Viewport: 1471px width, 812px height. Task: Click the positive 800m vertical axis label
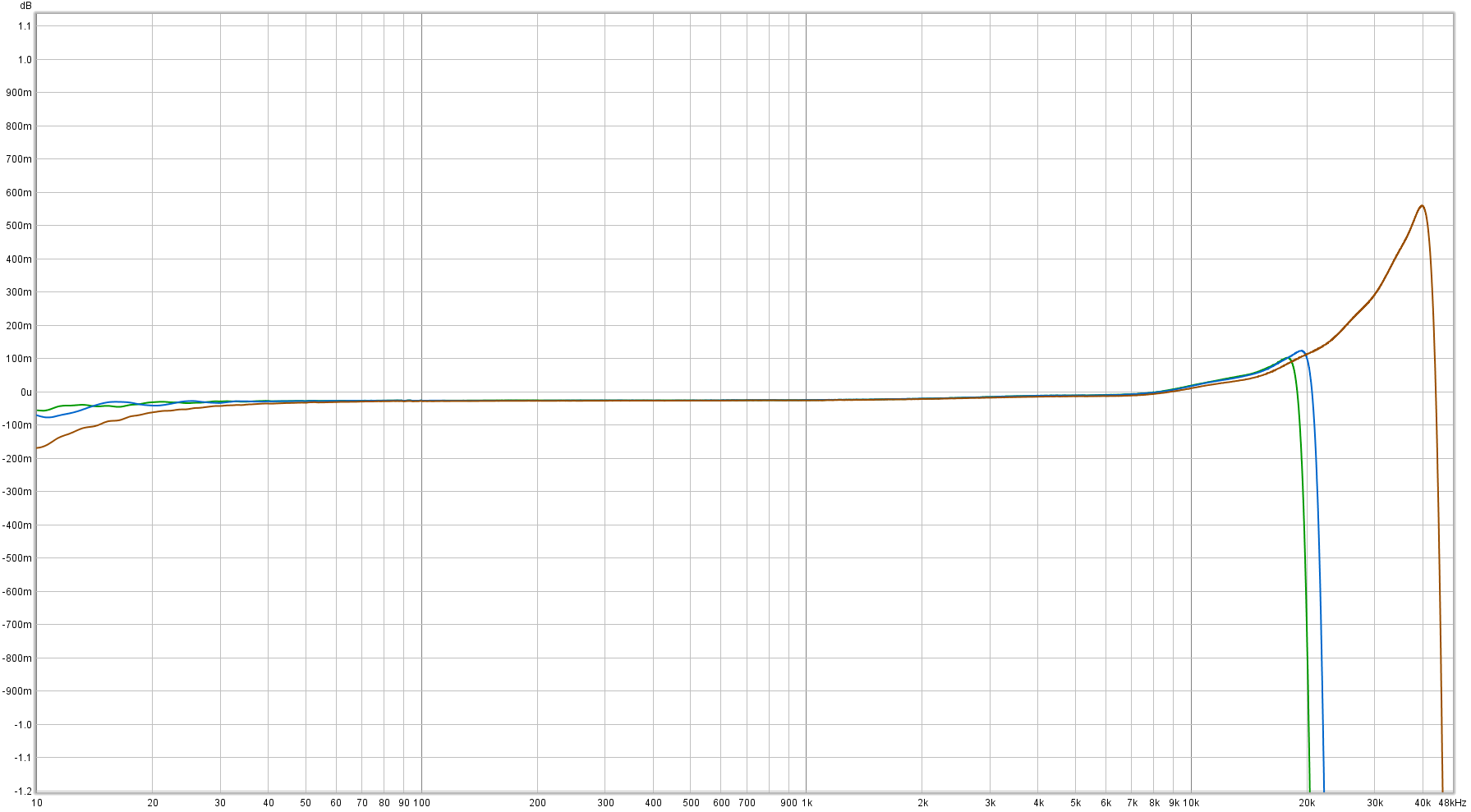pos(21,126)
